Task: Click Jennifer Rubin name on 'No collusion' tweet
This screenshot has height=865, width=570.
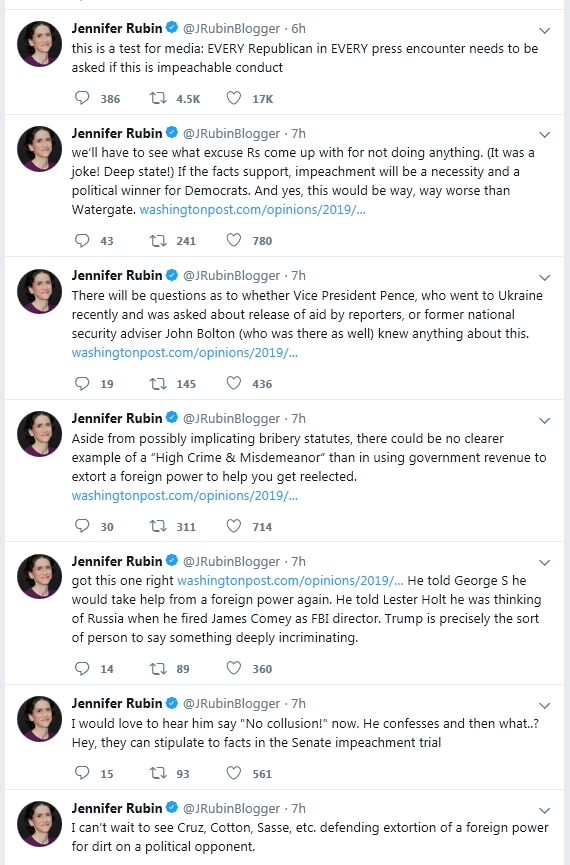Action: [x=117, y=703]
